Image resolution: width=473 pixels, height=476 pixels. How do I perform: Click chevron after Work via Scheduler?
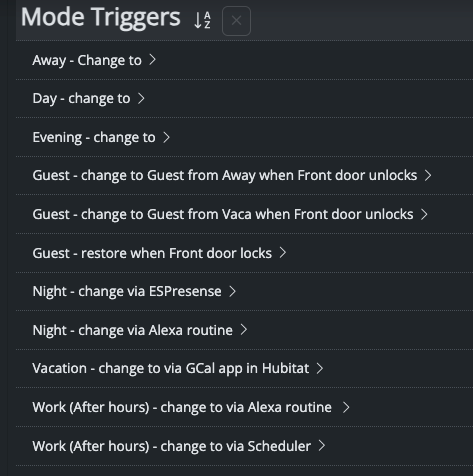coord(322,445)
